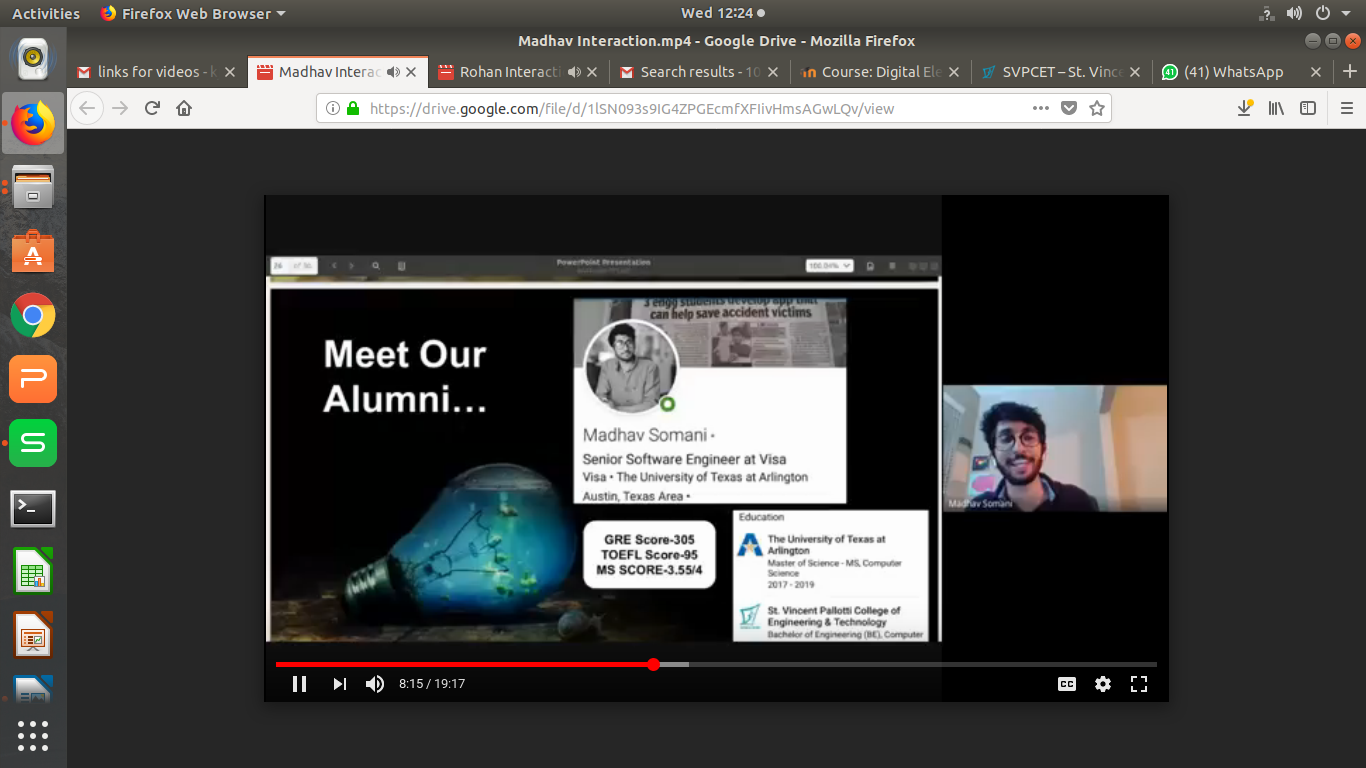Pause the Madhav Interaction video
Image resolution: width=1366 pixels, height=768 pixels.
point(299,684)
